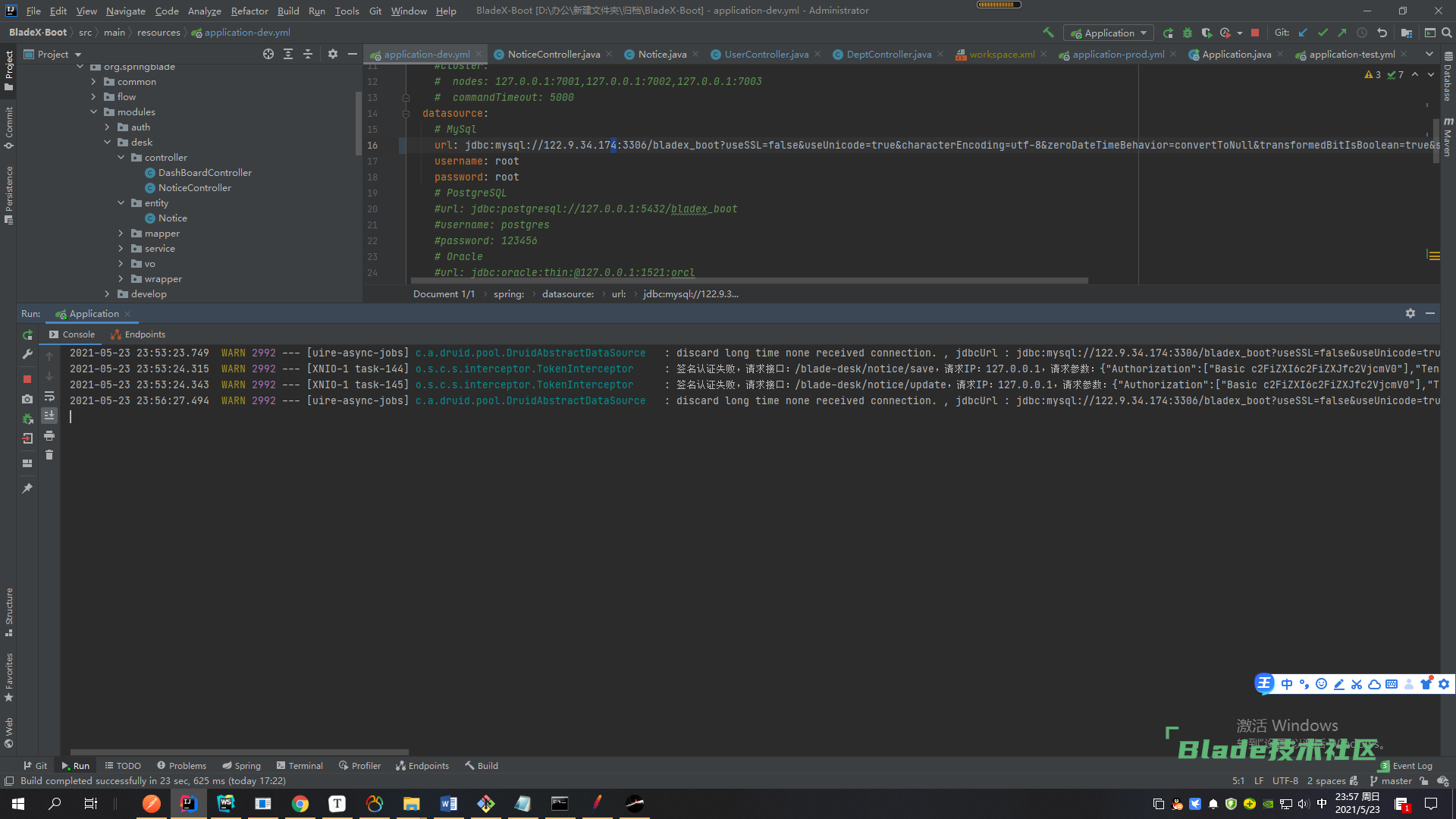The width and height of the screenshot is (1456, 819).
Task: Toggle the Persistence tool window stripe
Action: pyautogui.click(x=8, y=195)
